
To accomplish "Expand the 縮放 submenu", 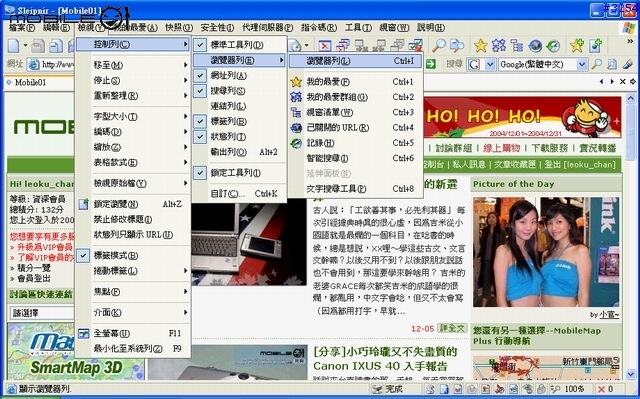I will tap(133, 147).
